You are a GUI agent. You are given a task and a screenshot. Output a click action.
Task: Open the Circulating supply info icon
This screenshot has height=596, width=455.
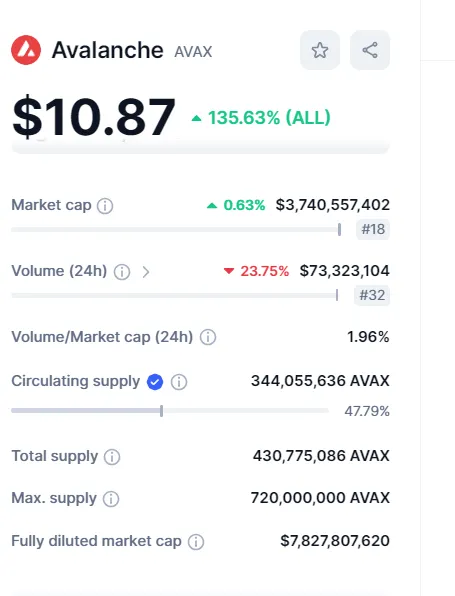coord(179,382)
